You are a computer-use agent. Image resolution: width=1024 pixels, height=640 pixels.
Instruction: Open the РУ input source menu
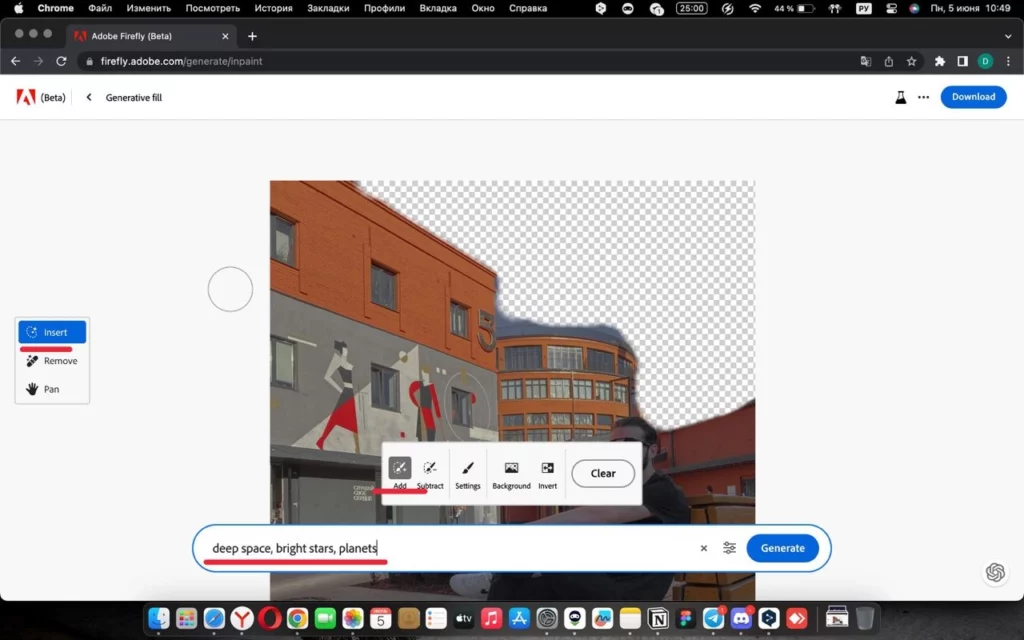pyautogui.click(x=862, y=8)
